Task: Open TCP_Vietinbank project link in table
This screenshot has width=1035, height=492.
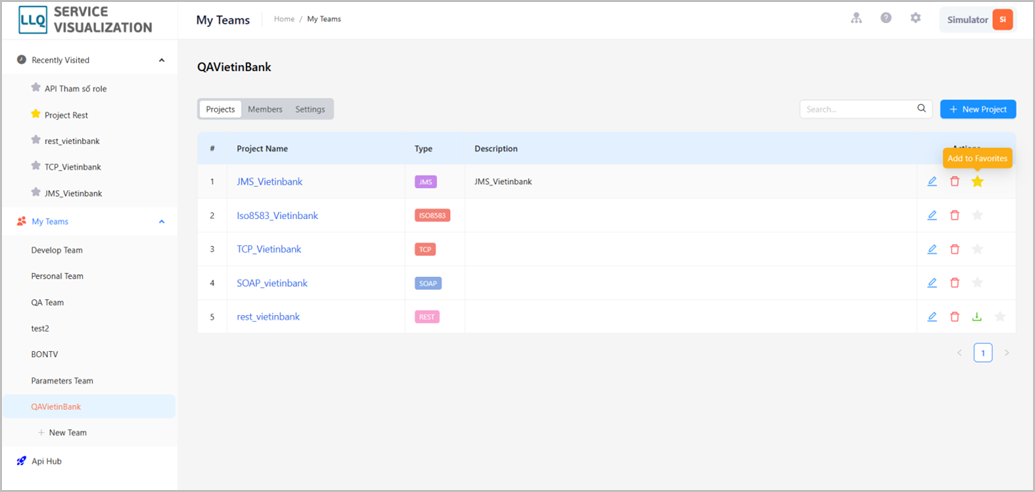Action: point(269,249)
